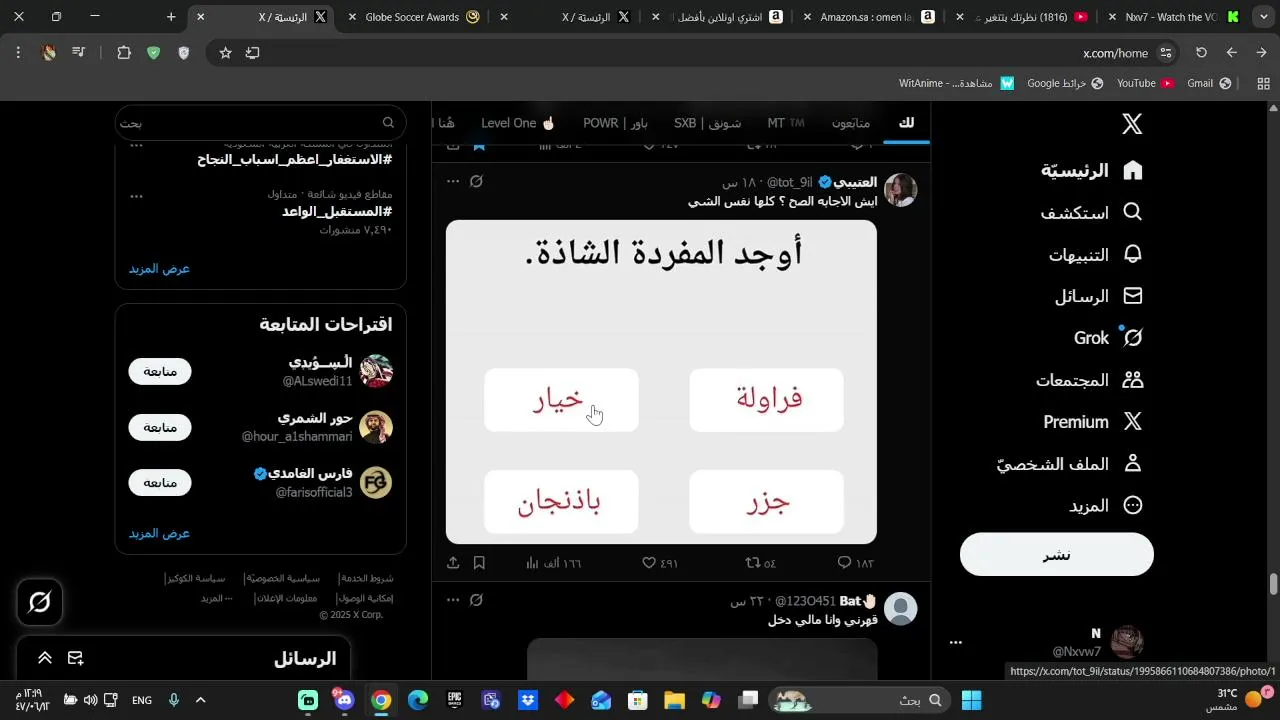Open the new tab plus button
This screenshot has height=720, width=1280.
tap(171, 17)
